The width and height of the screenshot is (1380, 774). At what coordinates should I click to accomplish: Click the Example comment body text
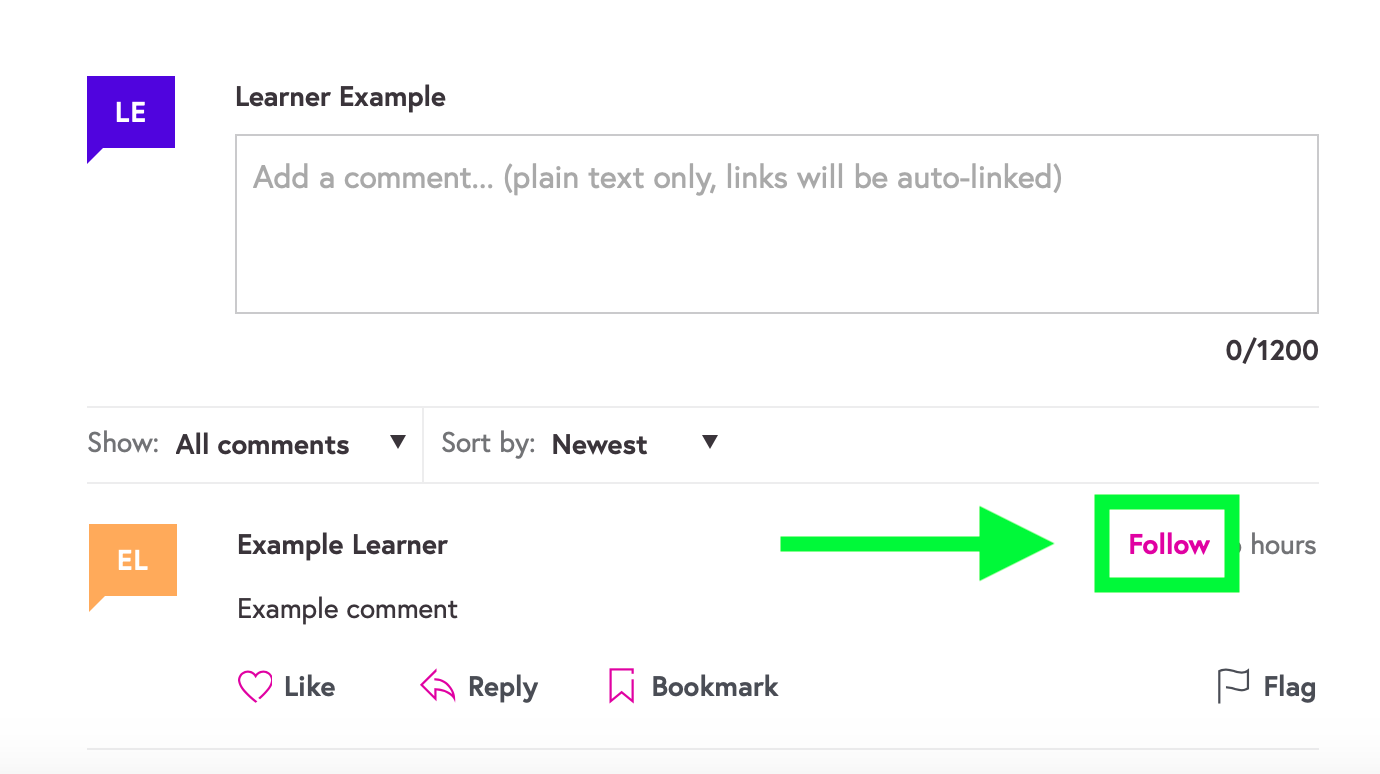pos(347,609)
